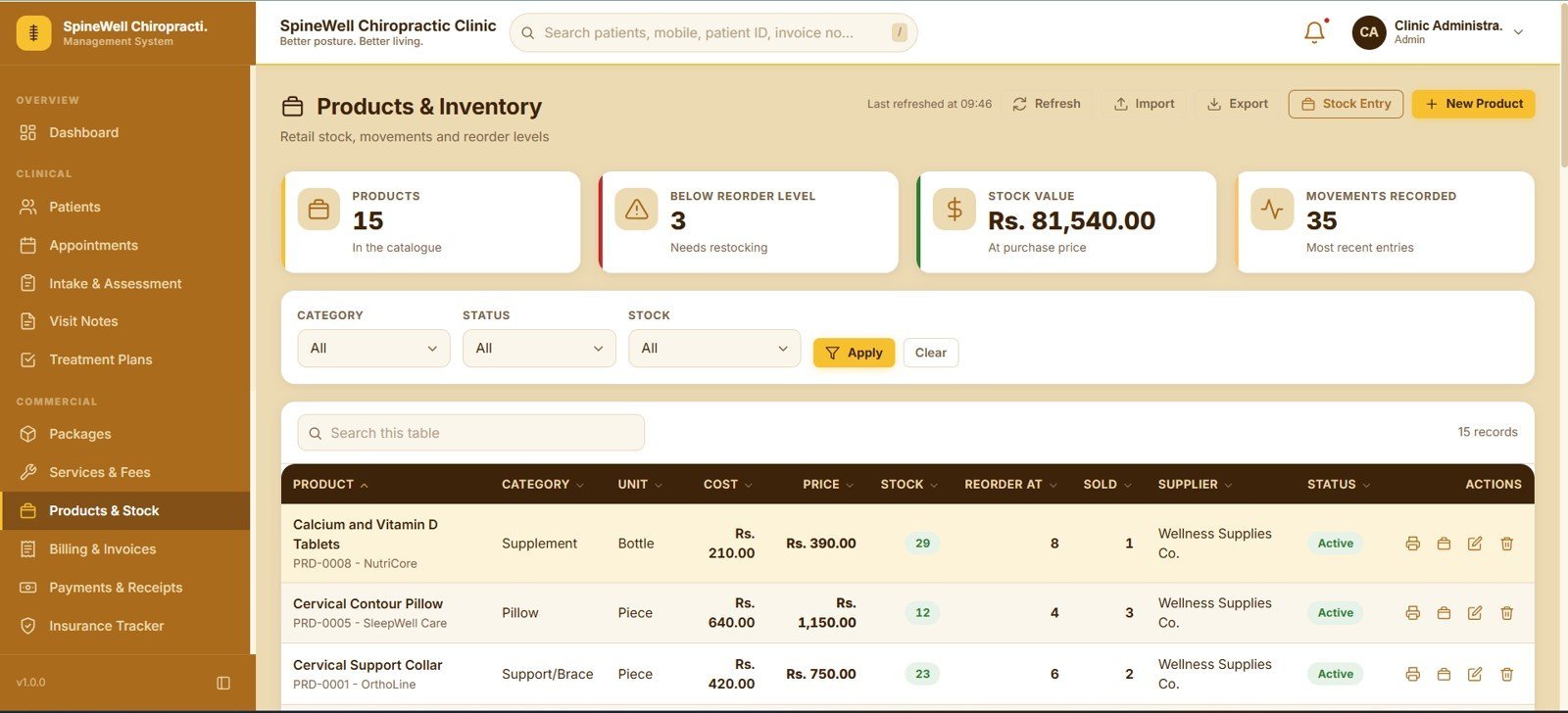This screenshot has height=713, width=1568.
Task: Click the Apply filter button
Action: click(x=854, y=353)
